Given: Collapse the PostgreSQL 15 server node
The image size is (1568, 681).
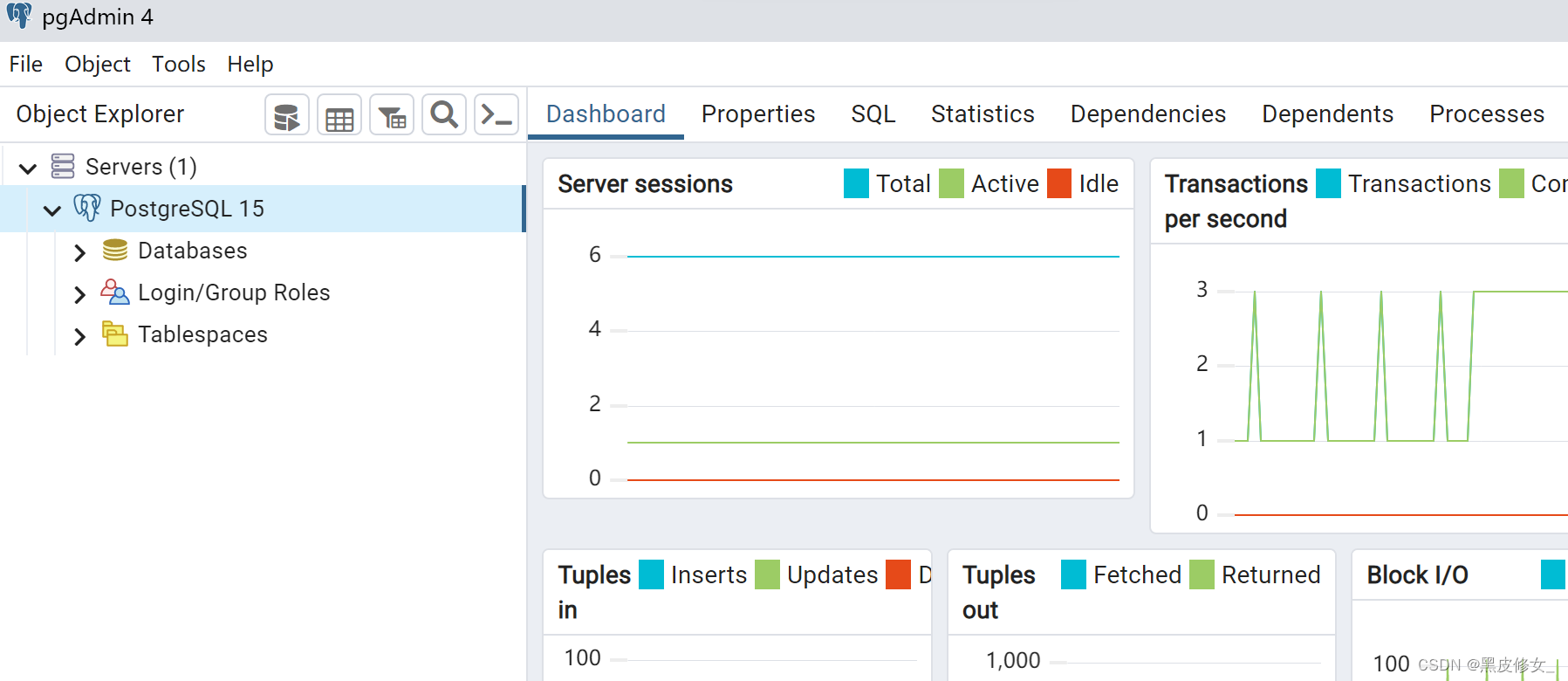Looking at the screenshot, I should [52, 210].
